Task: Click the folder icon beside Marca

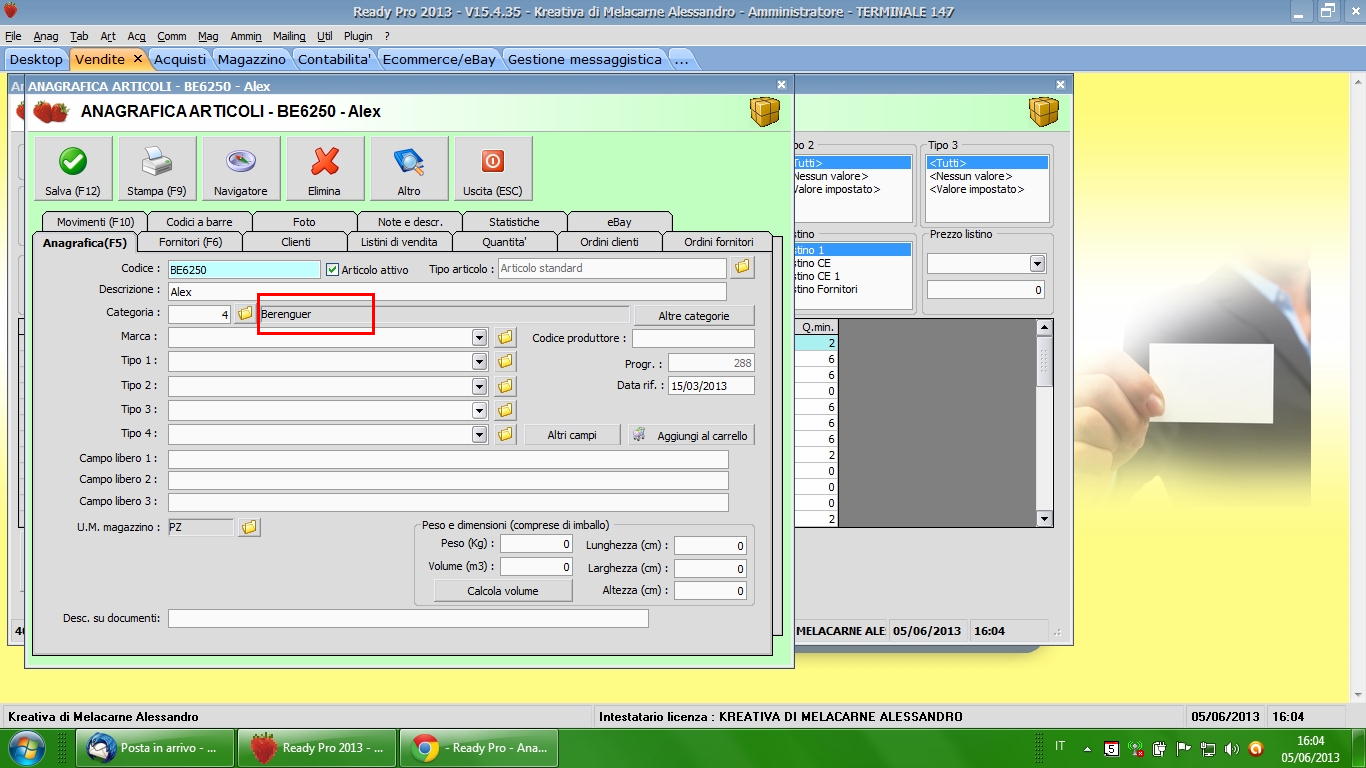Action: pyautogui.click(x=505, y=338)
